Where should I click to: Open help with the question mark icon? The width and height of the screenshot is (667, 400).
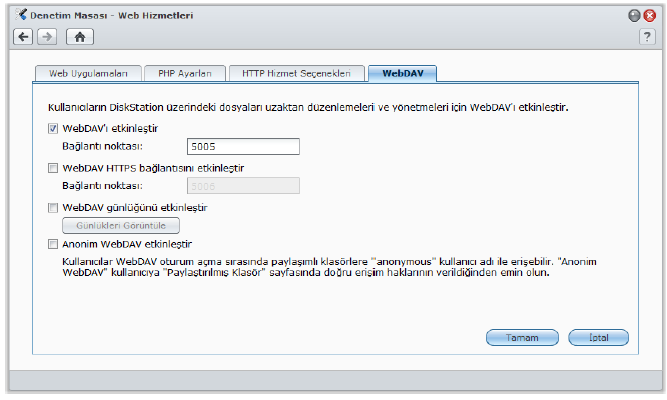646,36
